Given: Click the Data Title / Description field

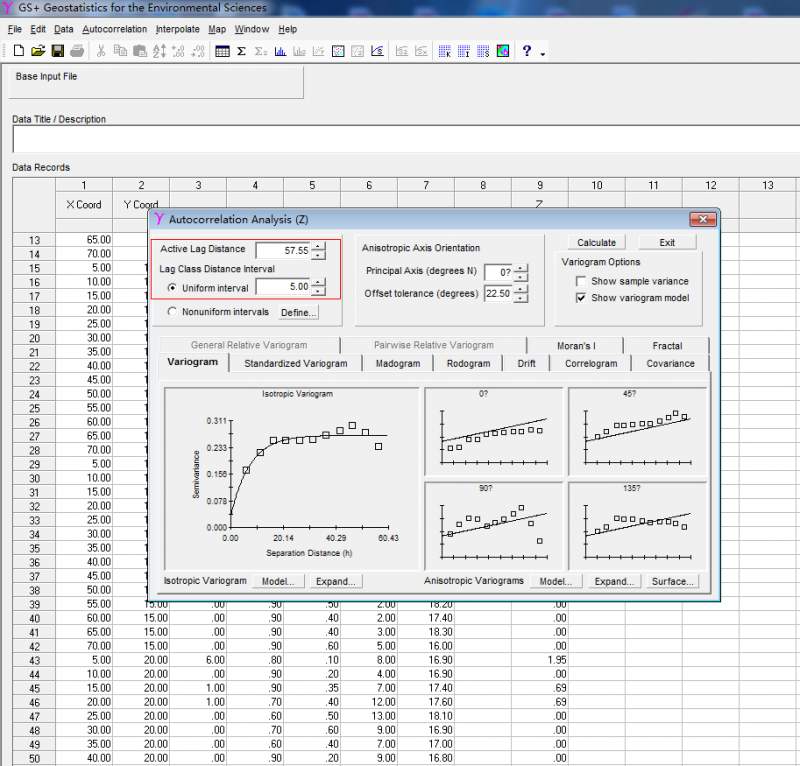Looking at the screenshot, I should tap(400, 139).
